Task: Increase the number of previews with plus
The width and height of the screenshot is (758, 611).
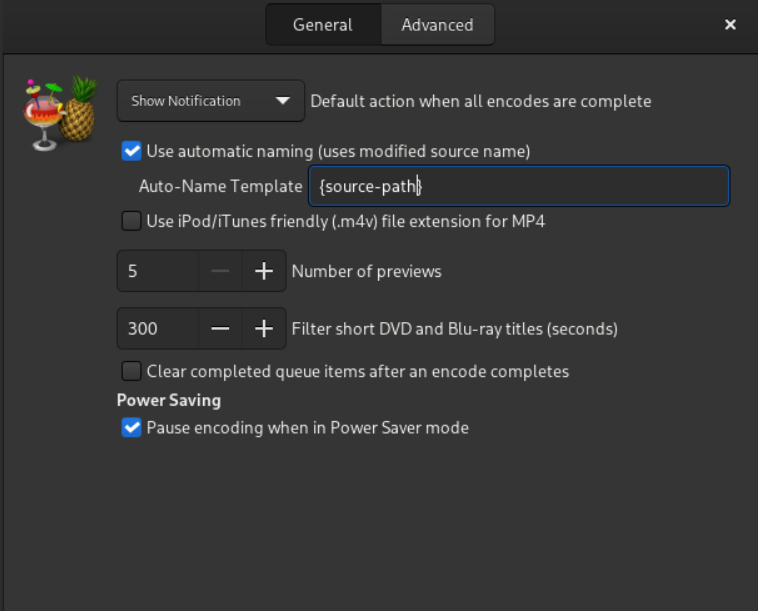Action: point(264,271)
